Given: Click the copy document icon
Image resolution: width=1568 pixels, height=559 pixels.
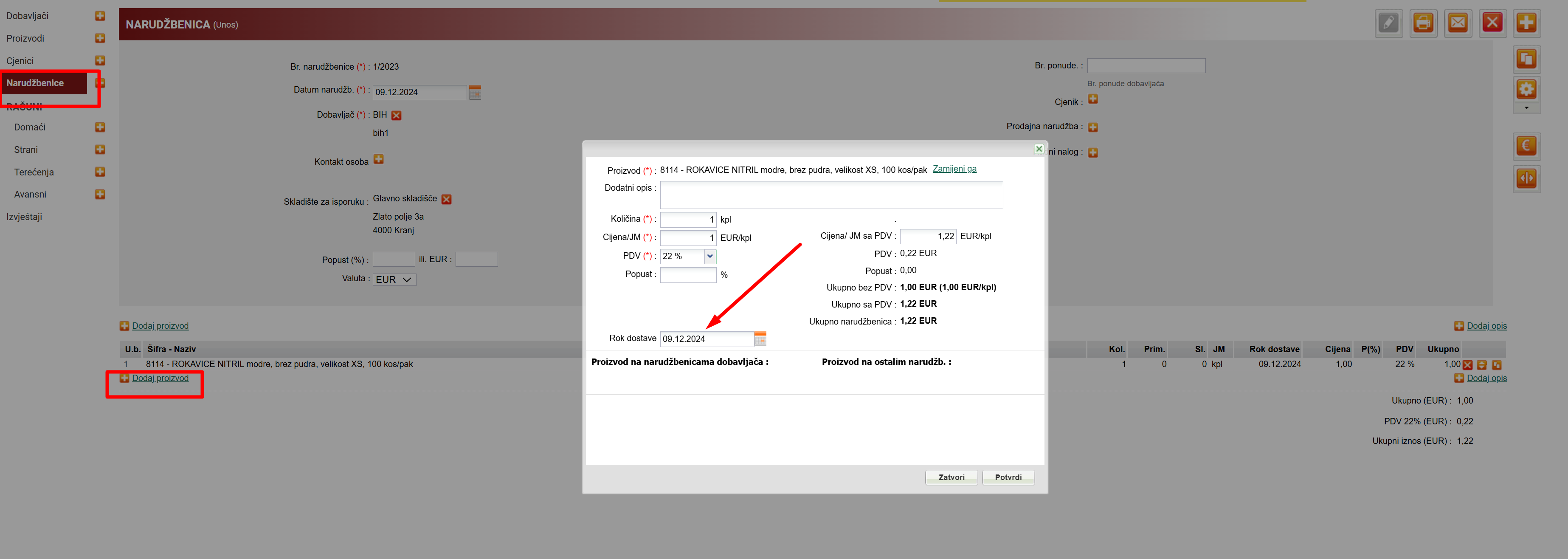Looking at the screenshot, I should click(1526, 59).
